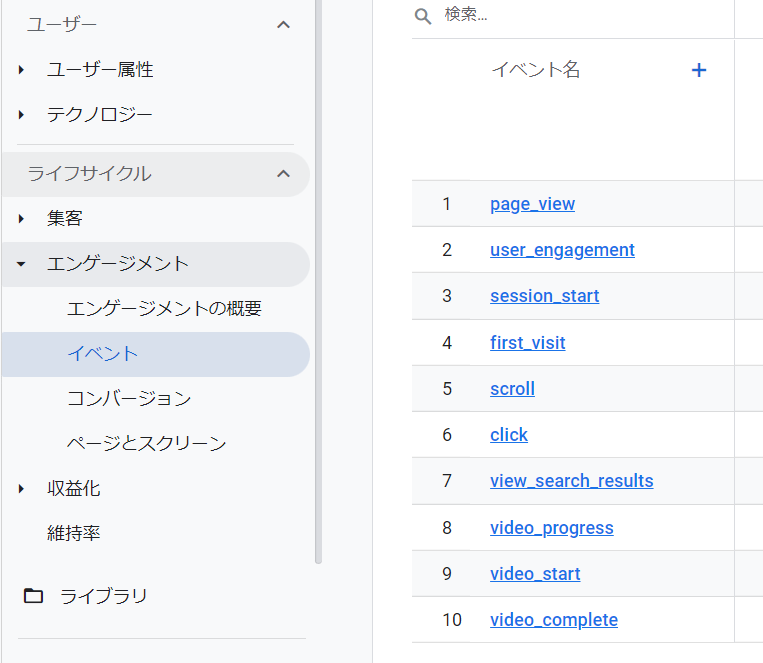Expand the 集客 menu arrow
This screenshot has height=663, width=763.
[x=21, y=218]
